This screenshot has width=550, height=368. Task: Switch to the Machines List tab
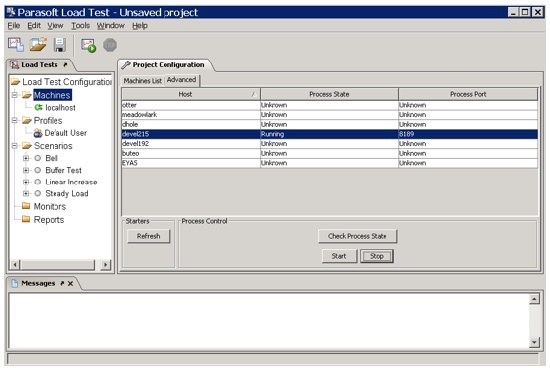tap(142, 81)
